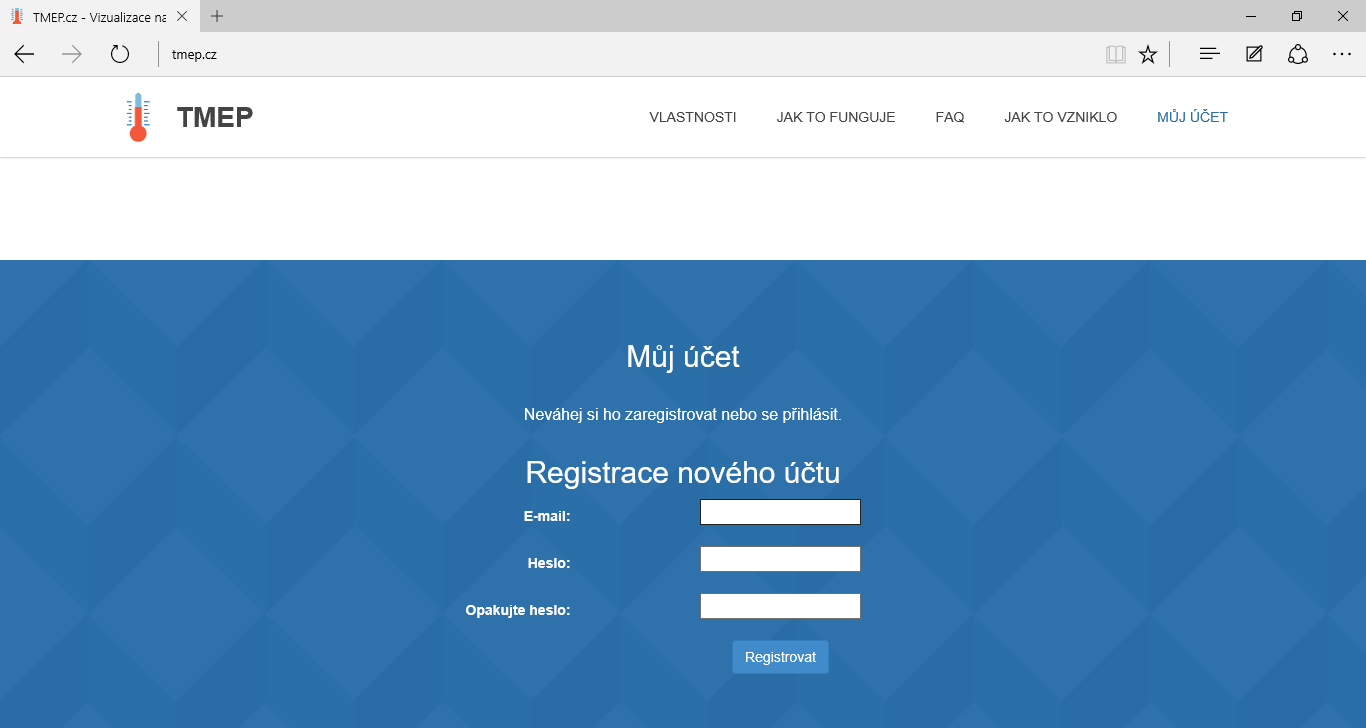Open the VLASTNOSTI menu item
This screenshot has height=728, width=1366.
692,117
